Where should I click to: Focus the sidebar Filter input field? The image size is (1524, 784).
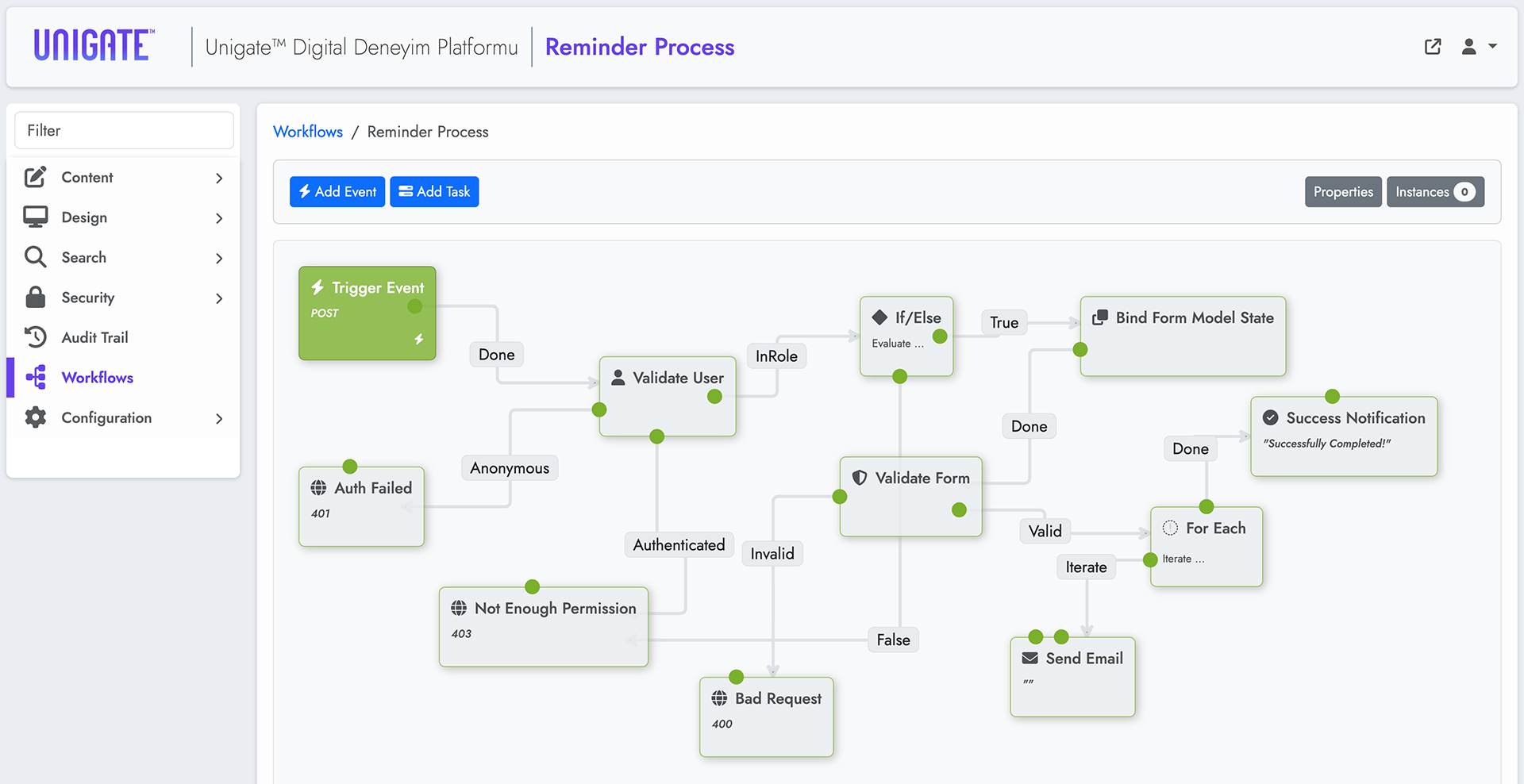click(124, 130)
